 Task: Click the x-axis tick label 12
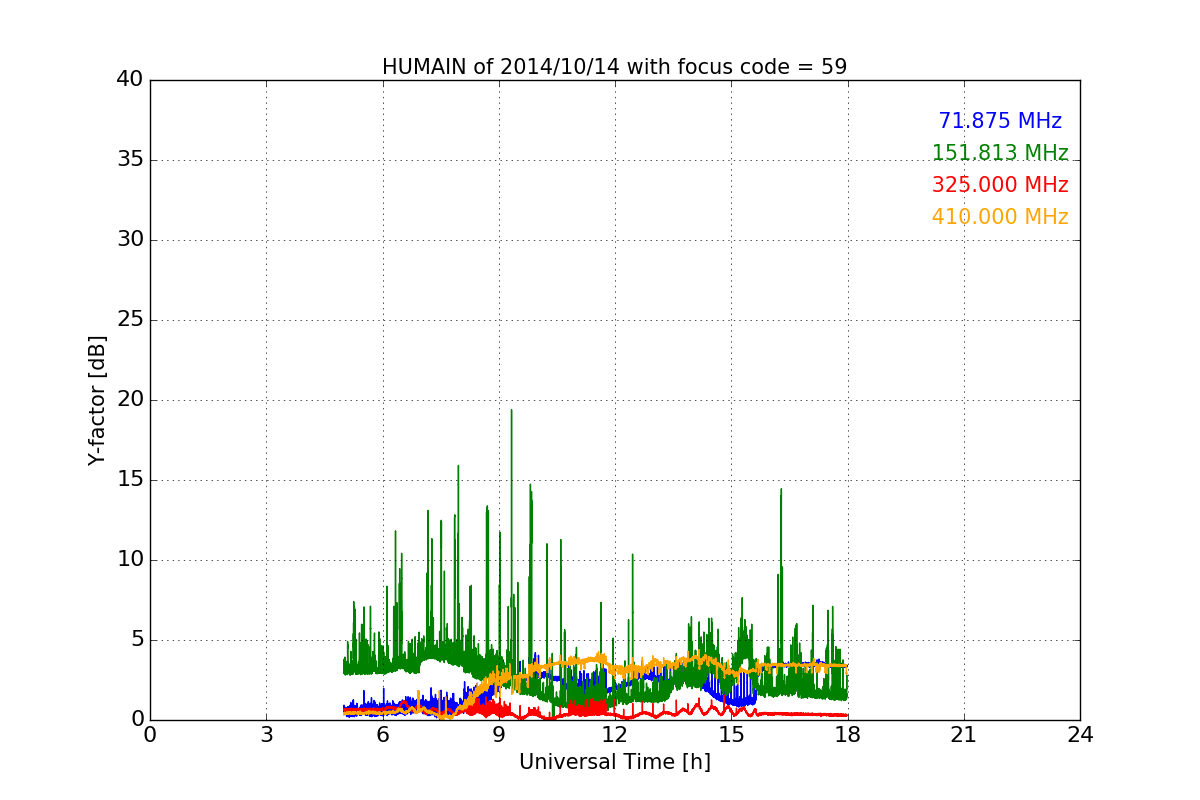[614, 735]
